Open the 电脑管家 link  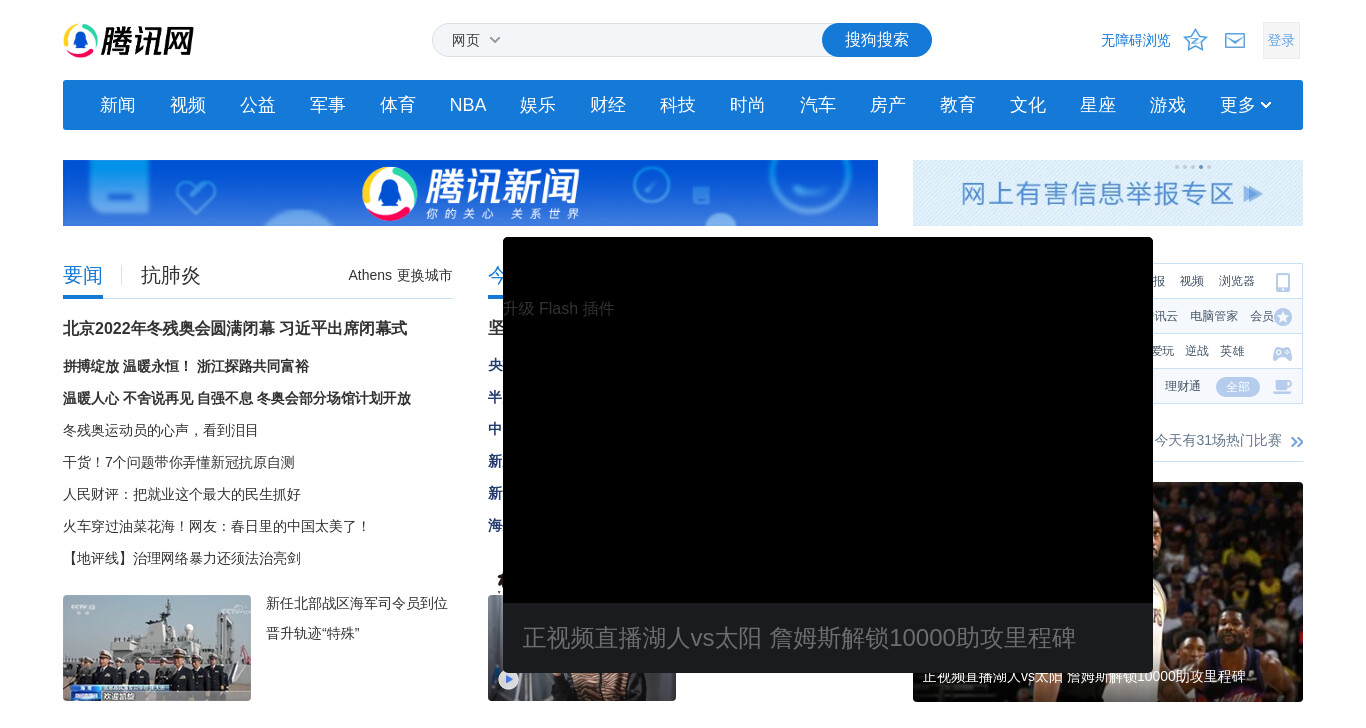(1214, 316)
